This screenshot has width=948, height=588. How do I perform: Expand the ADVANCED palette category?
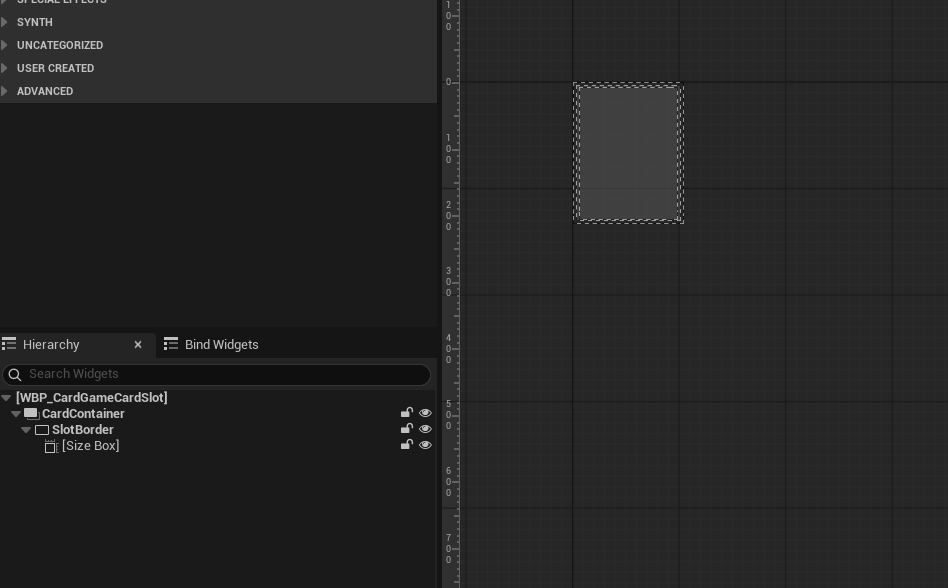(7, 91)
